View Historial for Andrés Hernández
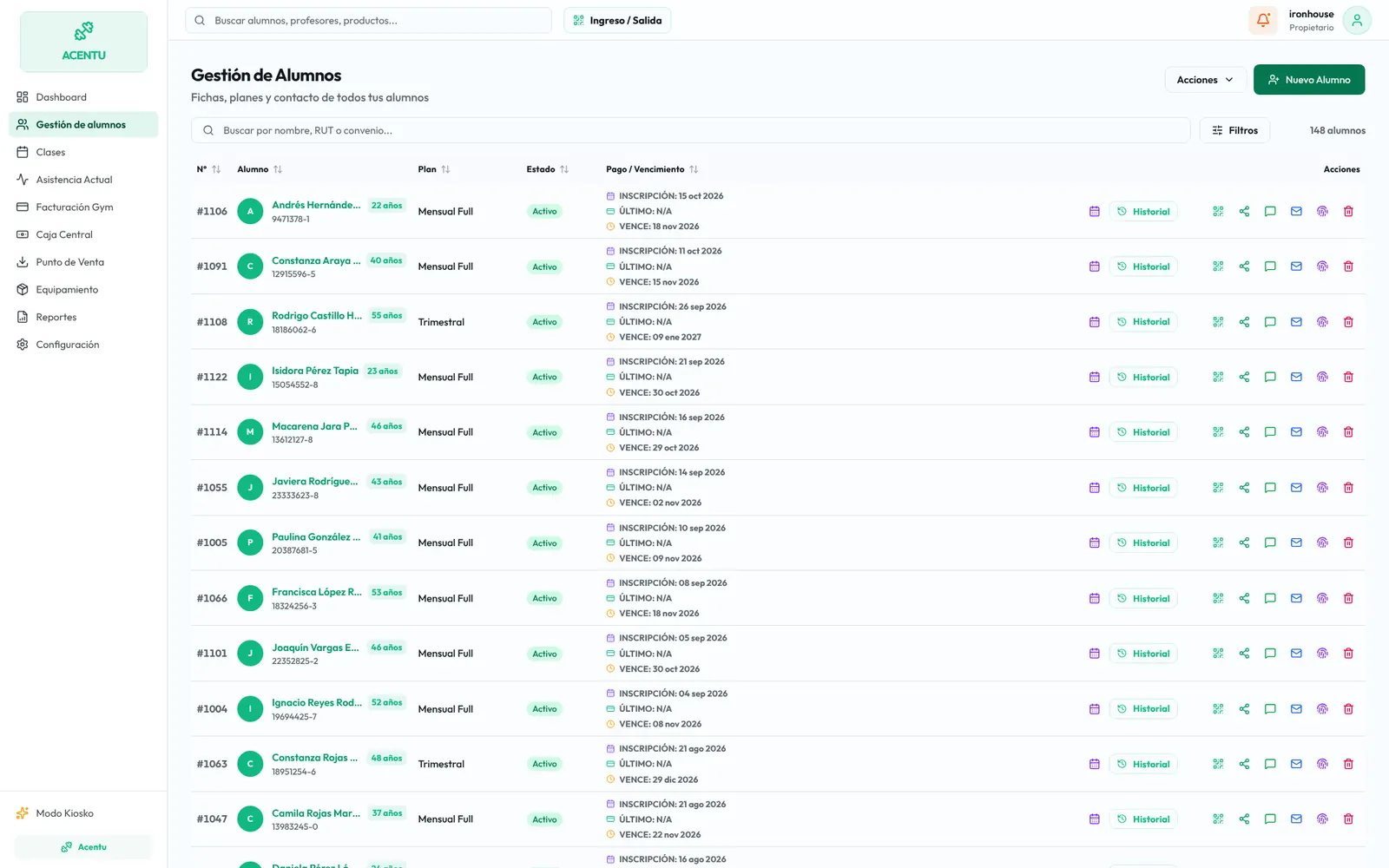This screenshot has width=1389, height=868. (1143, 211)
